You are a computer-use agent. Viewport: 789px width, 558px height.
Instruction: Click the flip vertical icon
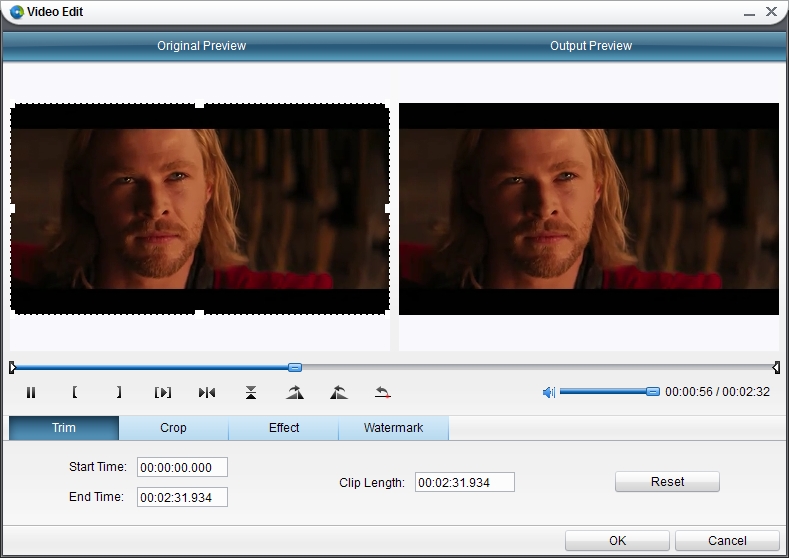pos(251,392)
